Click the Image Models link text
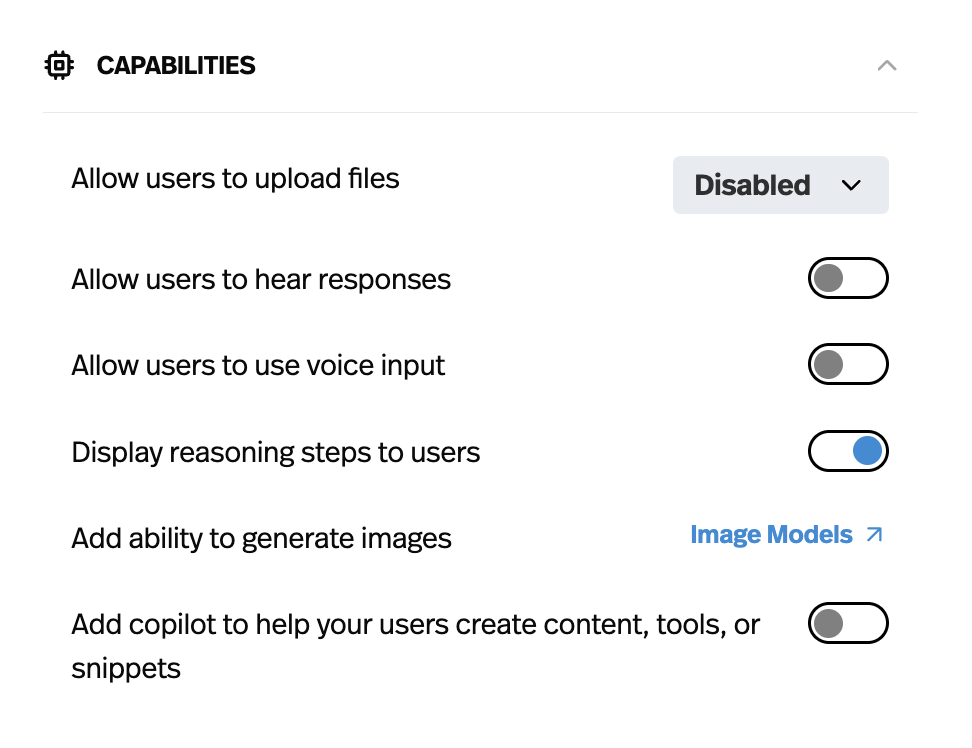 click(x=772, y=534)
